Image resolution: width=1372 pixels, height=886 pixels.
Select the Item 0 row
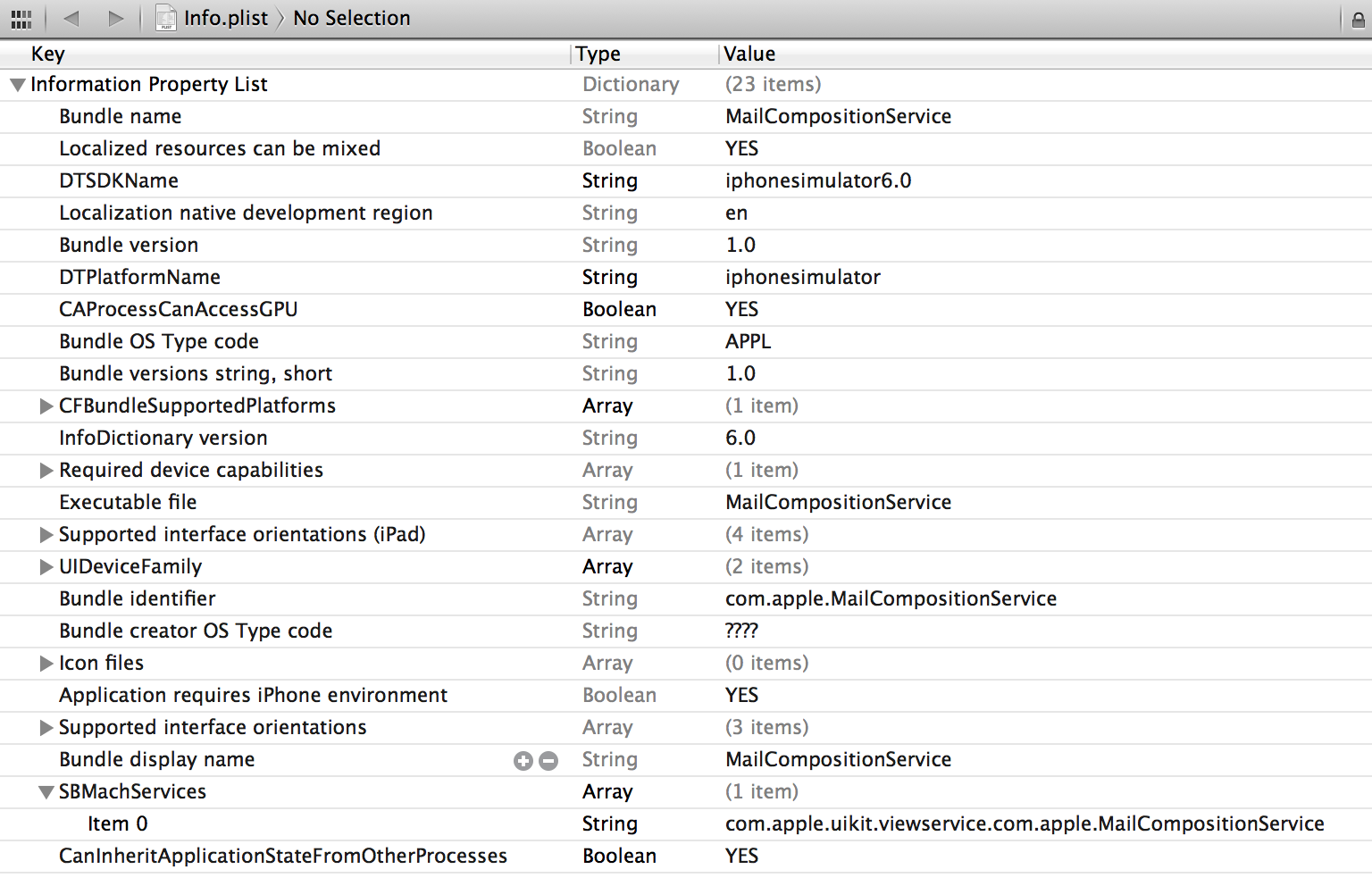pos(686,823)
